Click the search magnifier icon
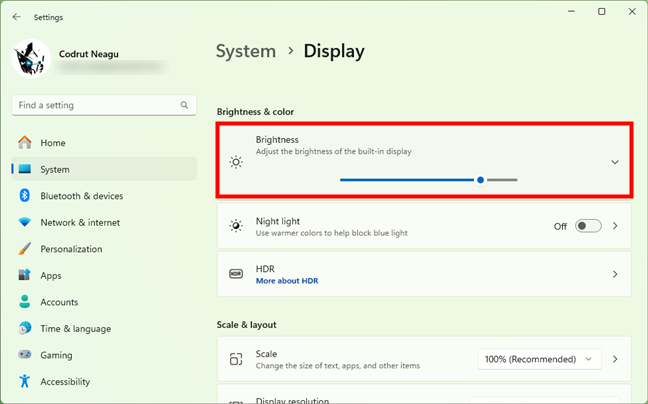The height and width of the screenshot is (404, 648). [x=185, y=105]
